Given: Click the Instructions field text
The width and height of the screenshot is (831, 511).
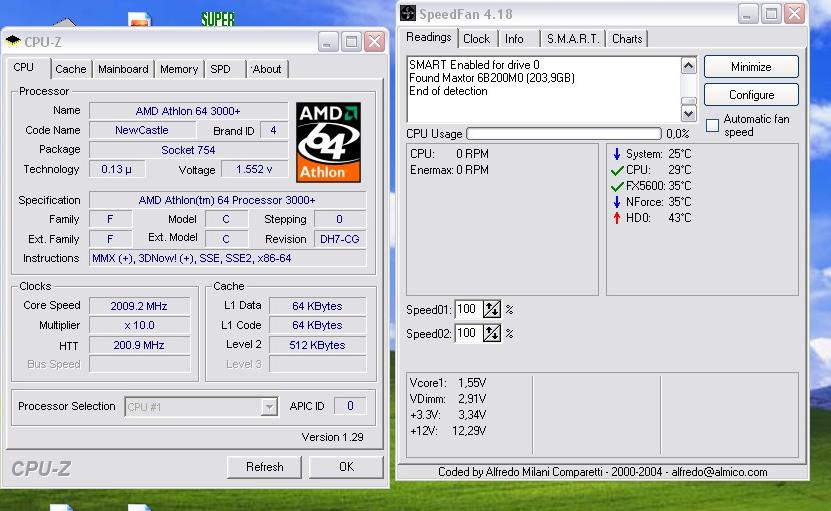Looking at the screenshot, I should tap(227, 259).
